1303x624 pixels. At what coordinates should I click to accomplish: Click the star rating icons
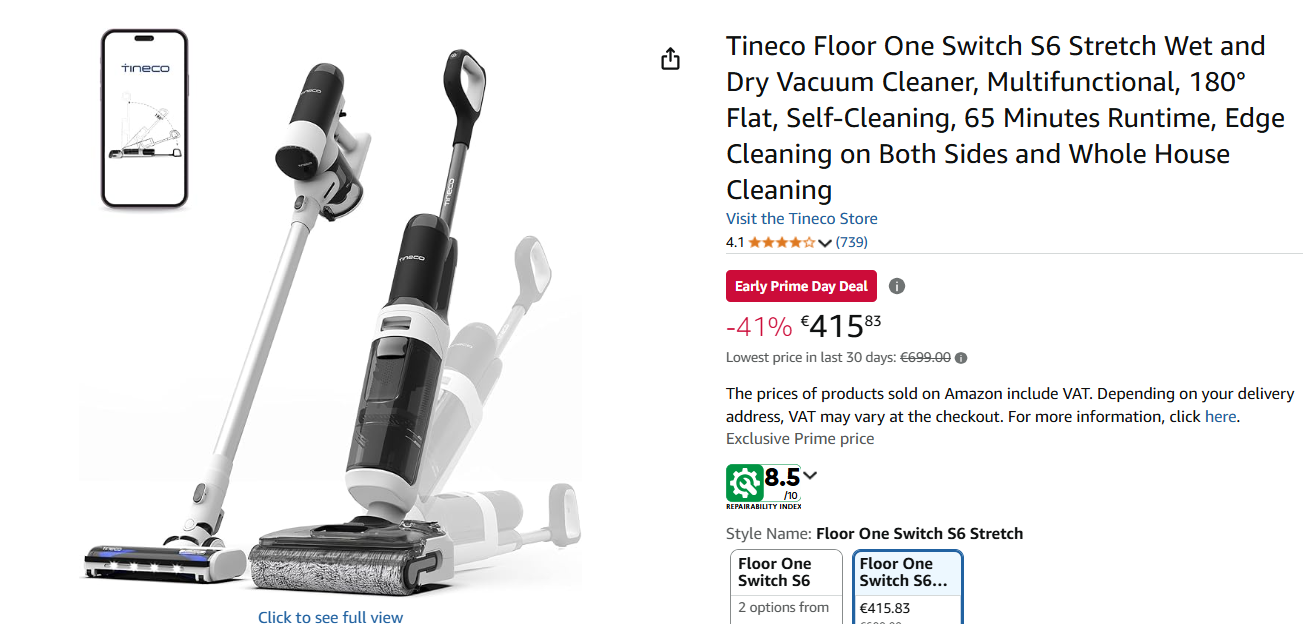pos(781,242)
